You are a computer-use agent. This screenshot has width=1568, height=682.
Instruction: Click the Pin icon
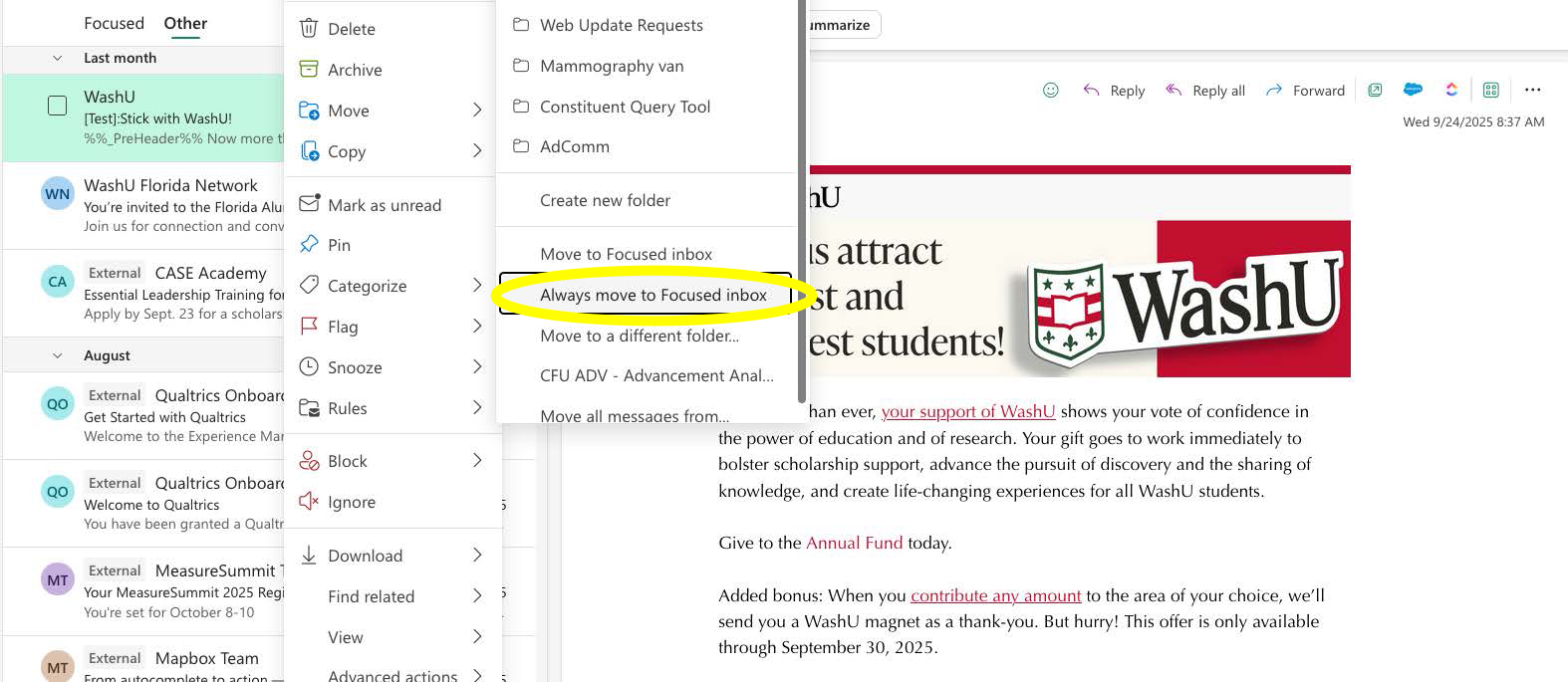pyautogui.click(x=309, y=244)
